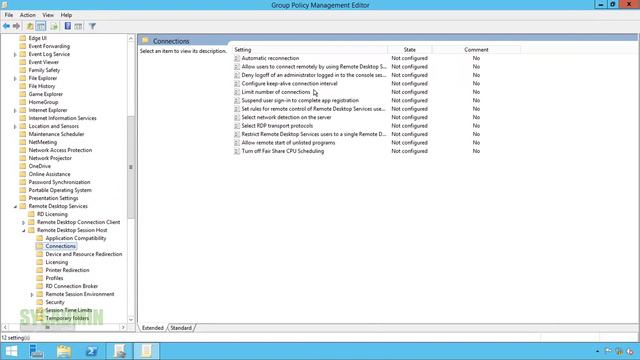Expand the File Explorer tree node

(15, 78)
